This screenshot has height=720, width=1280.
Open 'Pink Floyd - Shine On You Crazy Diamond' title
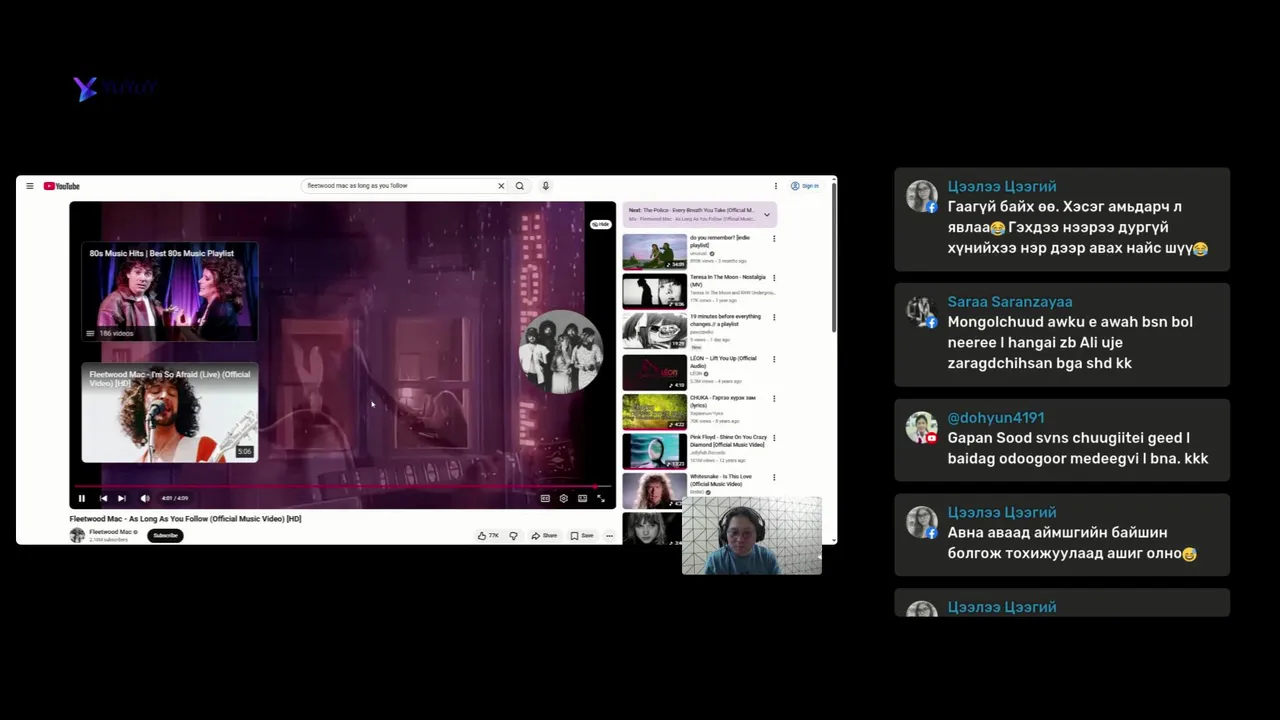(728, 441)
